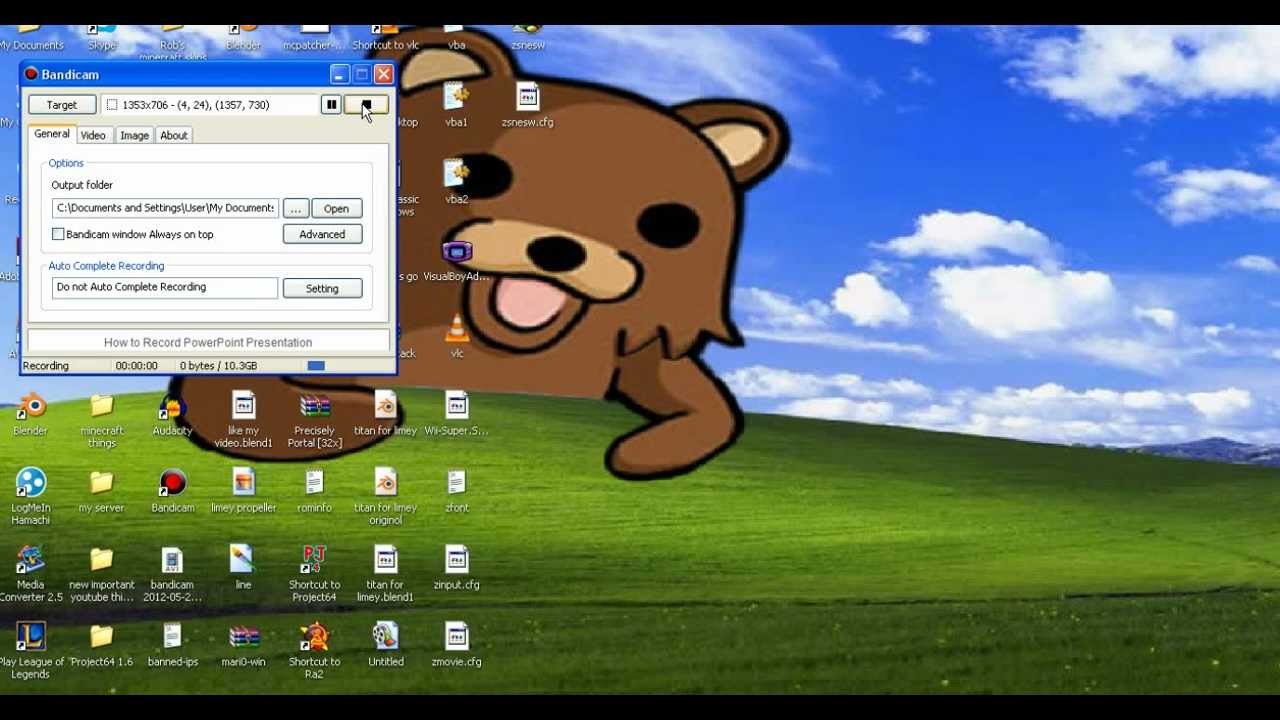Stop the Bandicam recording
Screen dimensions: 1280x720
click(366, 105)
